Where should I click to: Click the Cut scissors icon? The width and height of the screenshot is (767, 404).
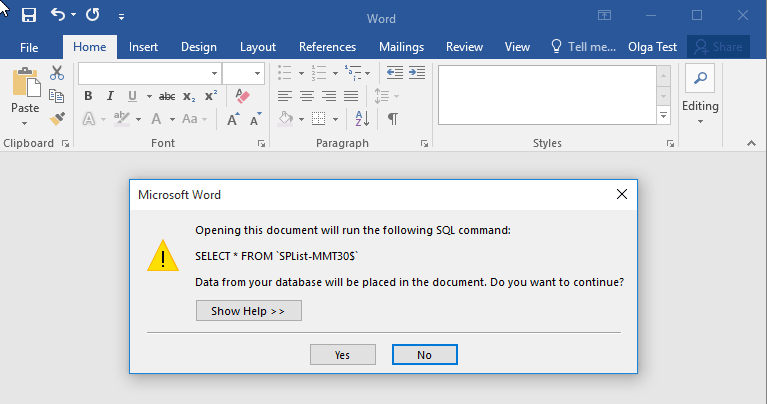coord(57,73)
